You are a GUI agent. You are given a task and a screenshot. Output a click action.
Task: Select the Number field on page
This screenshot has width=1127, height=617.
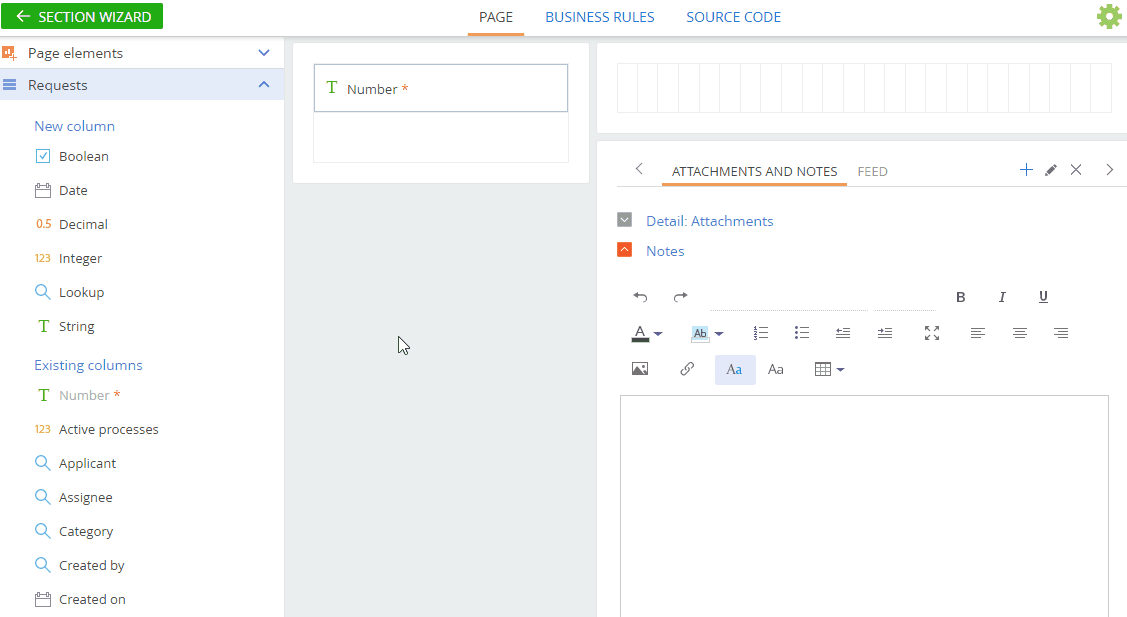(x=441, y=88)
